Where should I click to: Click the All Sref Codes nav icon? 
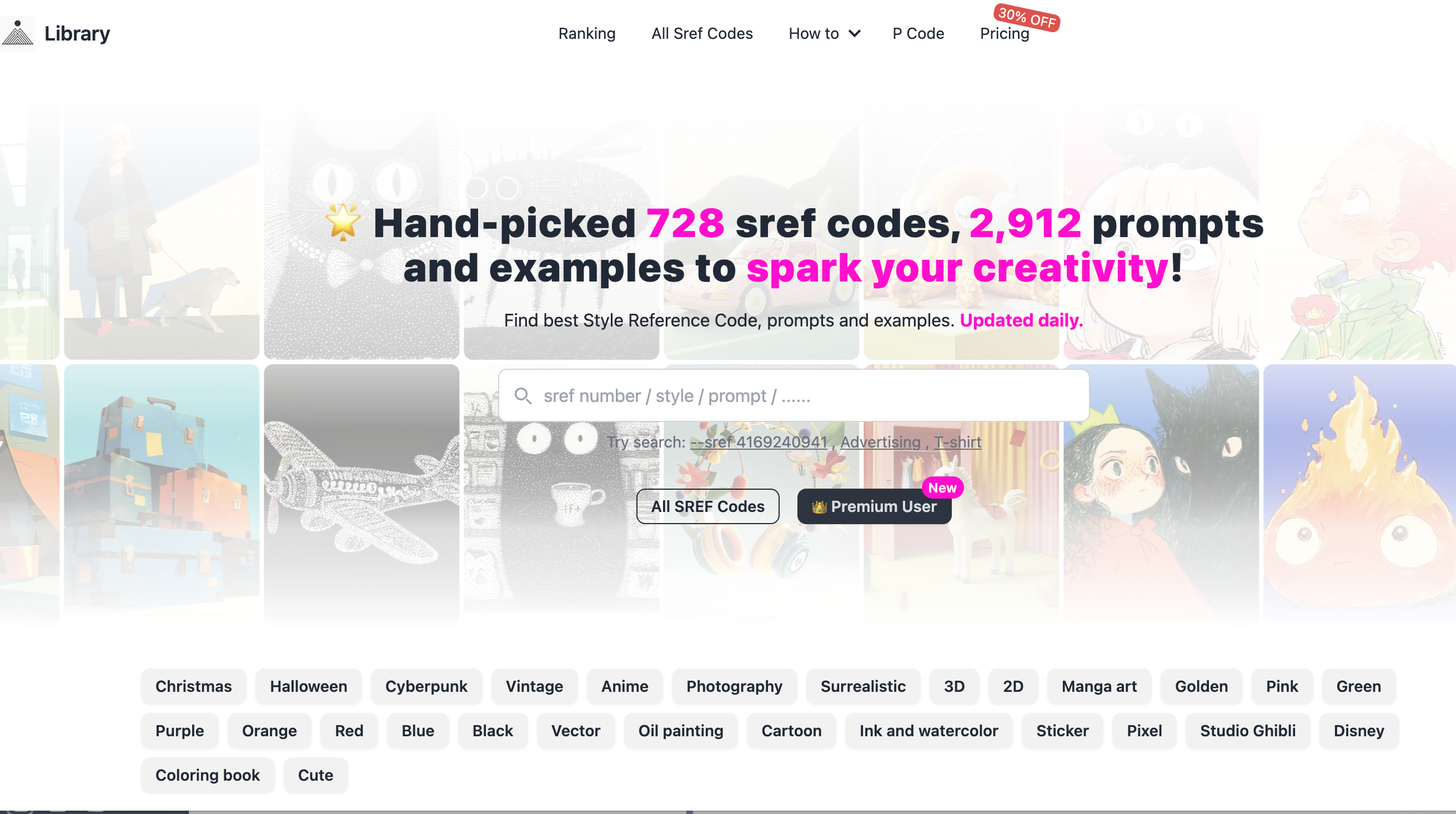click(x=702, y=33)
